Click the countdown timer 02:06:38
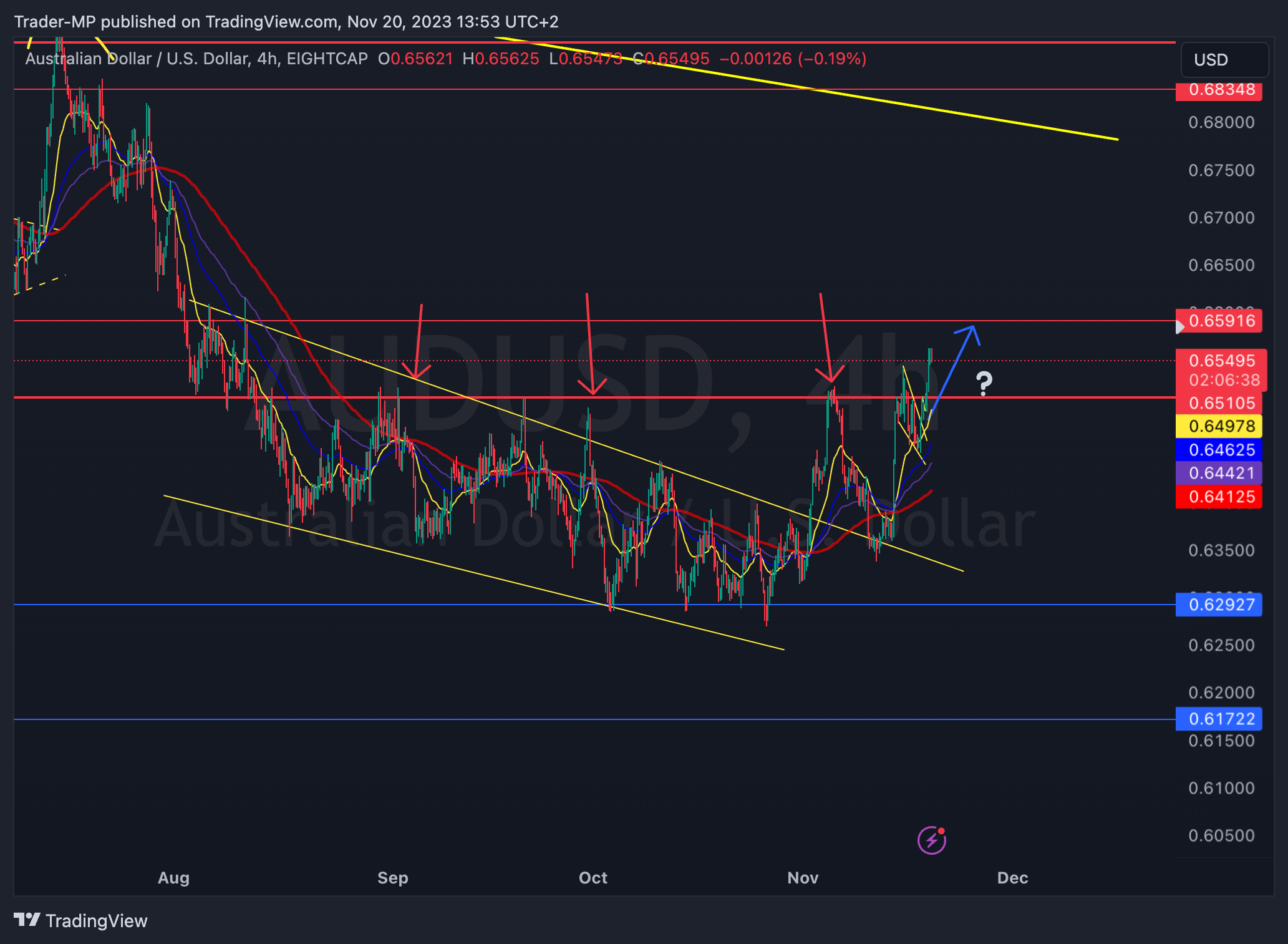Image resolution: width=1288 pixels, height=944 pixels. (1224, 380)
